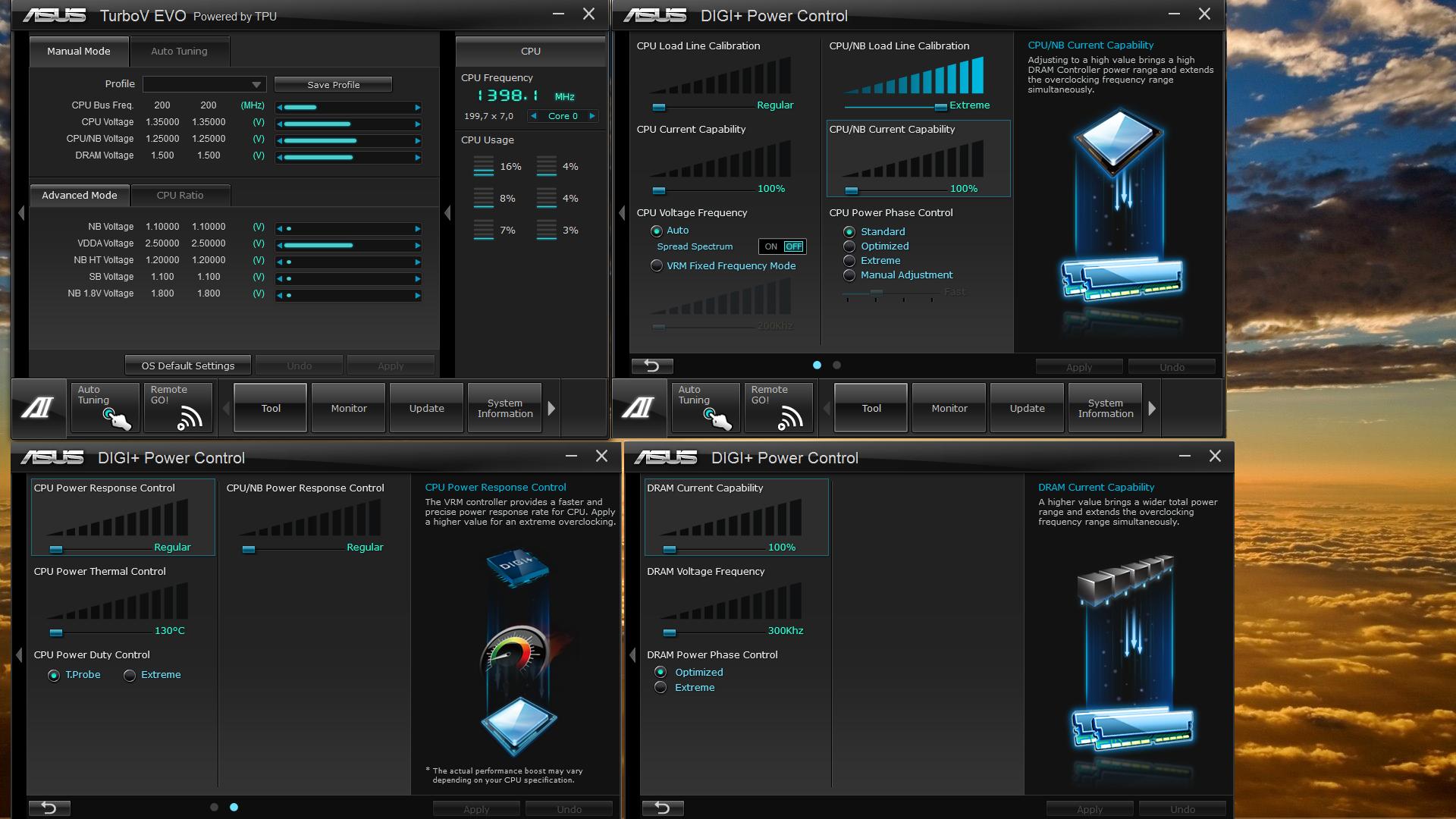Adjust the CPU Voltage slider
Screen dimensions: 1456x819
pyautogui.click(x=348, y=124)
